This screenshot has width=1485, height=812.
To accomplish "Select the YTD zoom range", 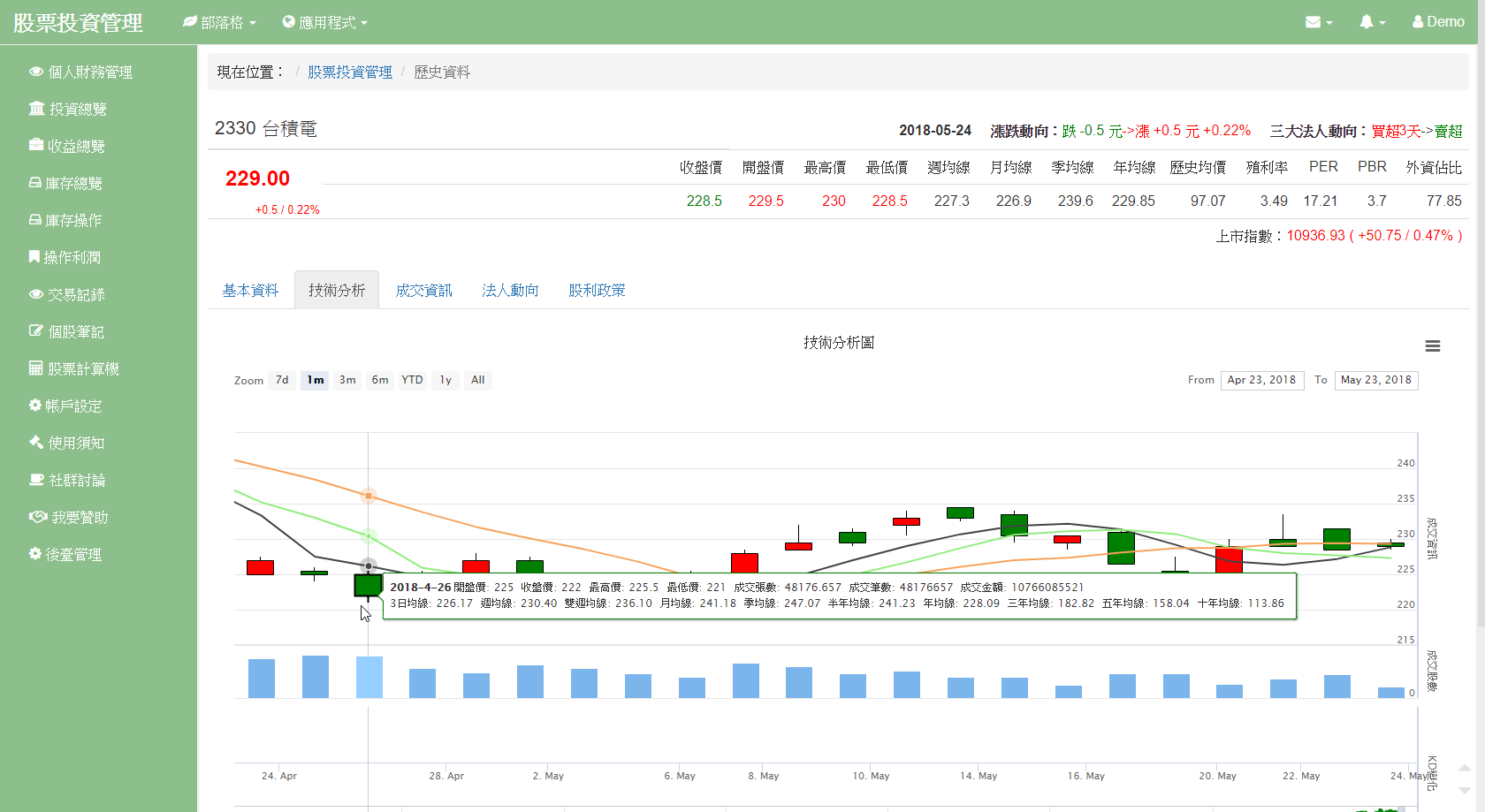I will [412, 380].
